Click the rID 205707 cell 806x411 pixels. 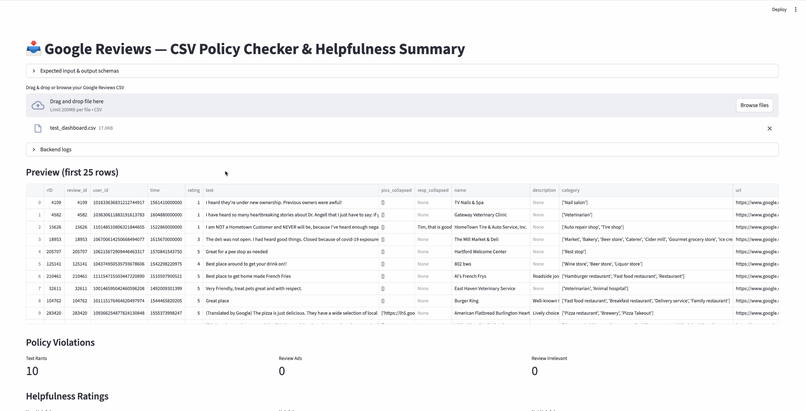(54, 252)
